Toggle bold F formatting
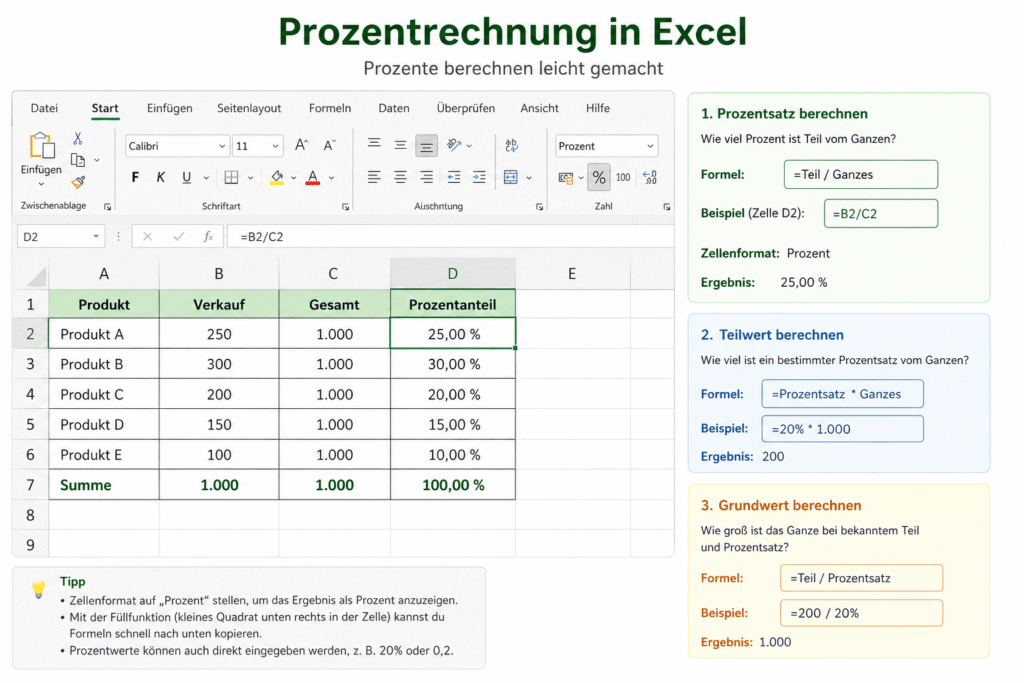 135,177
